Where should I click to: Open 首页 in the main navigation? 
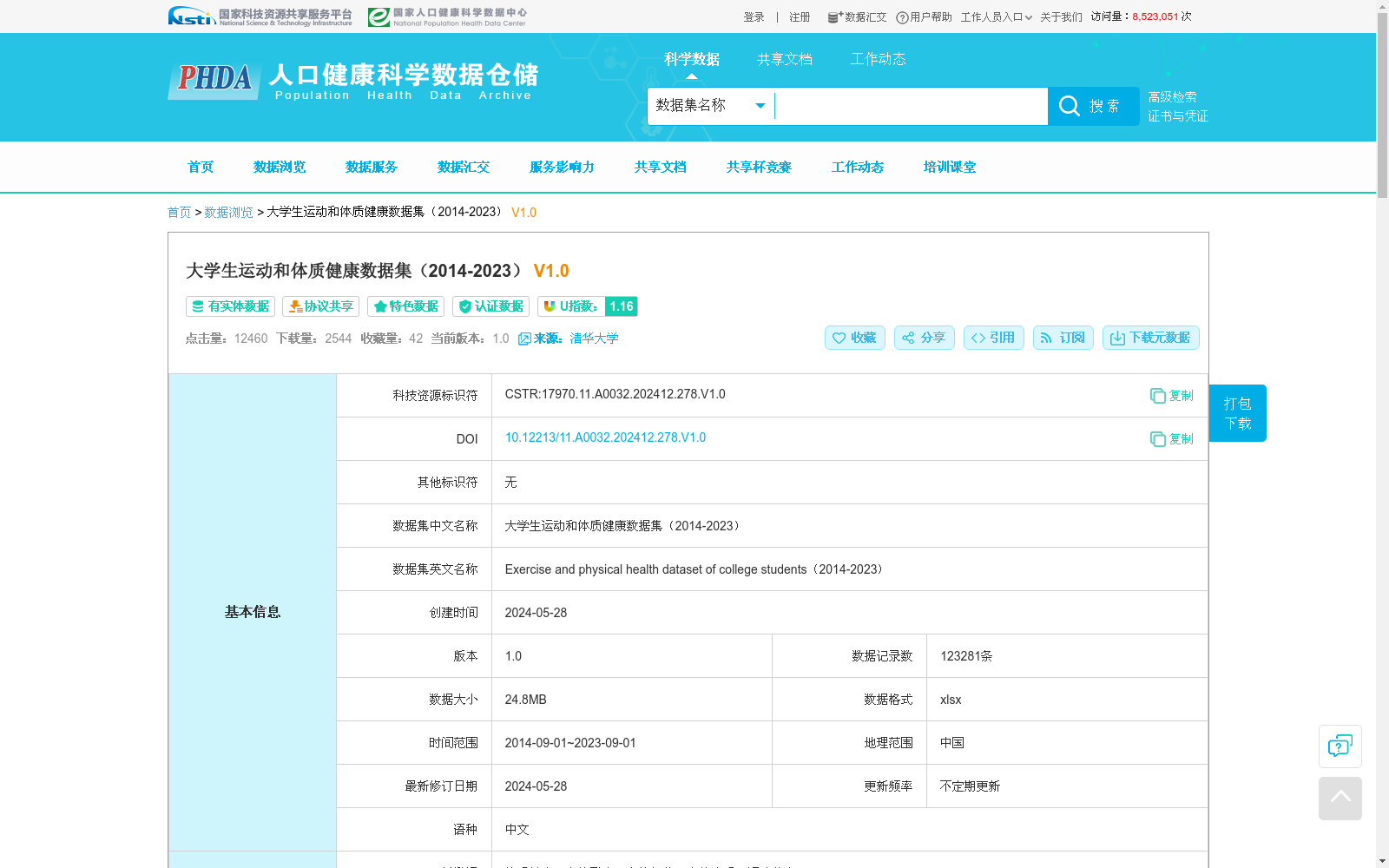point(201,167)
